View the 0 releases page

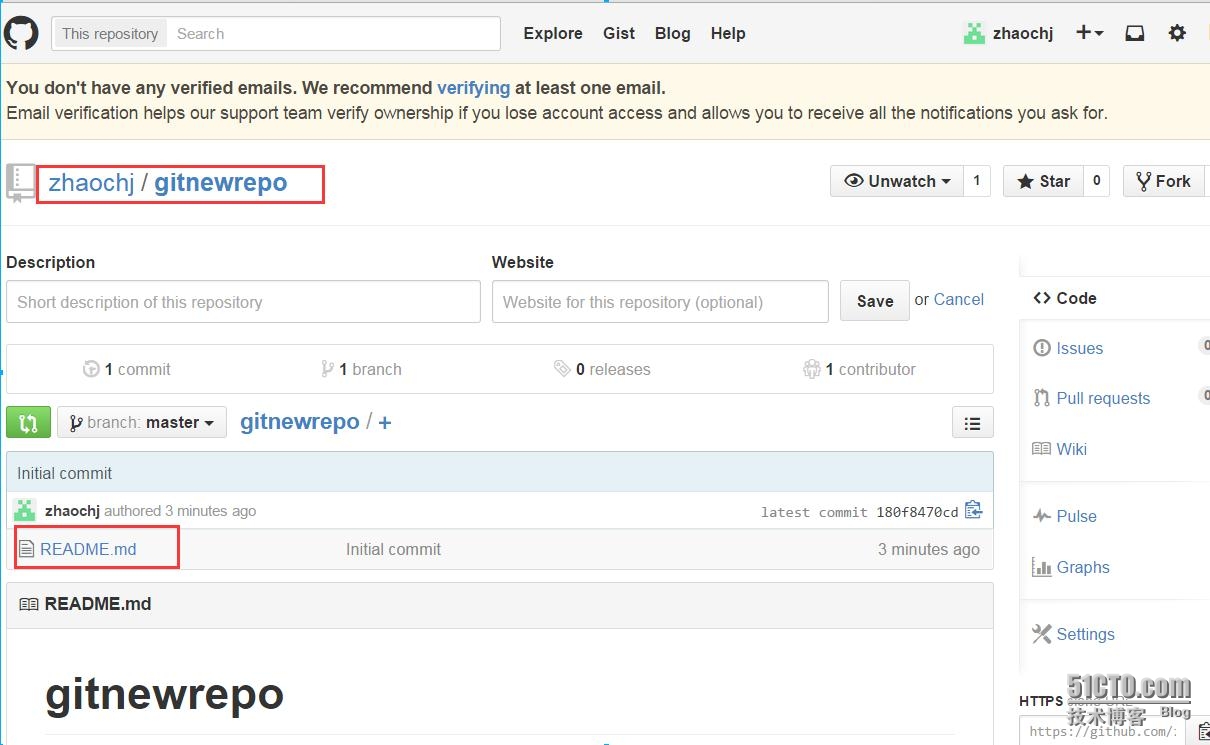coord(603,369)
